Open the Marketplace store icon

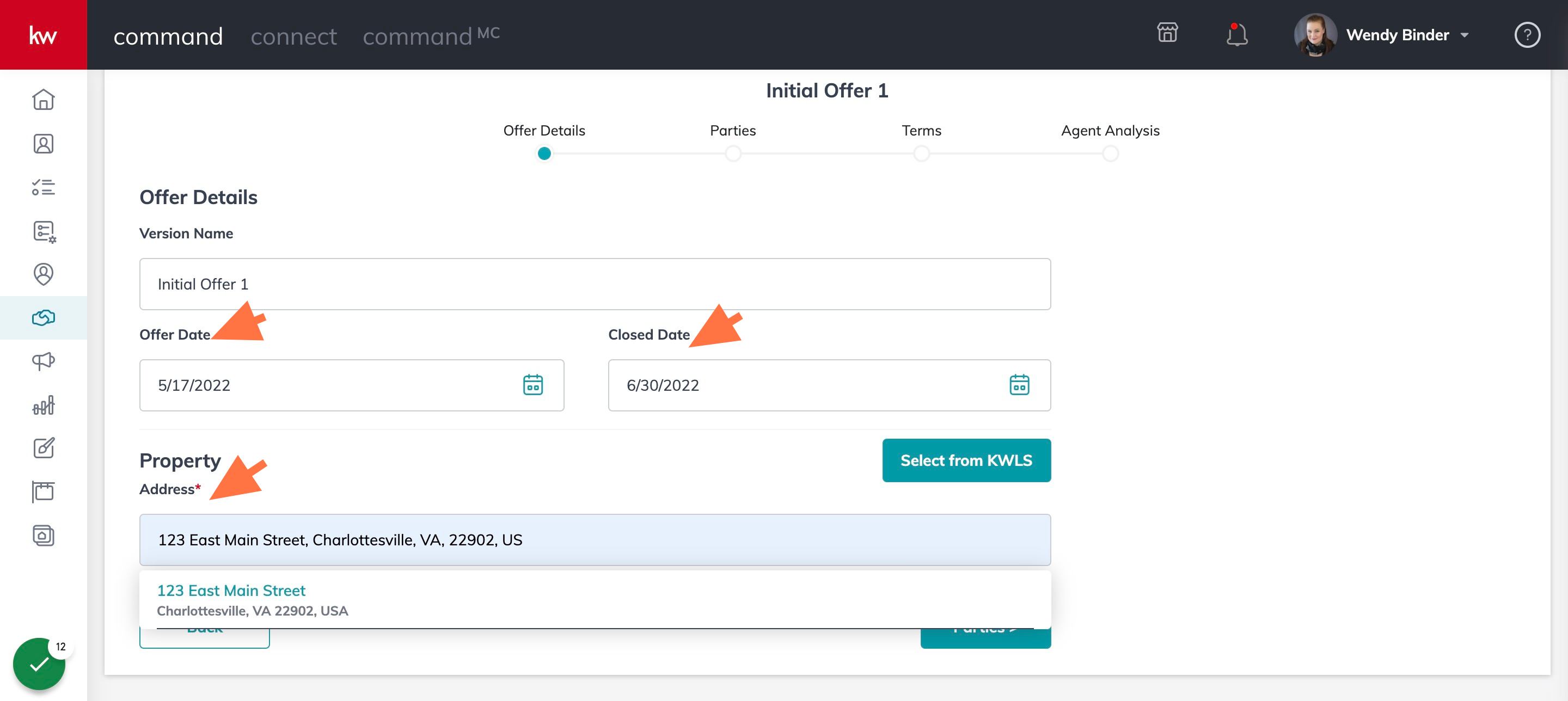[1167, 33]
